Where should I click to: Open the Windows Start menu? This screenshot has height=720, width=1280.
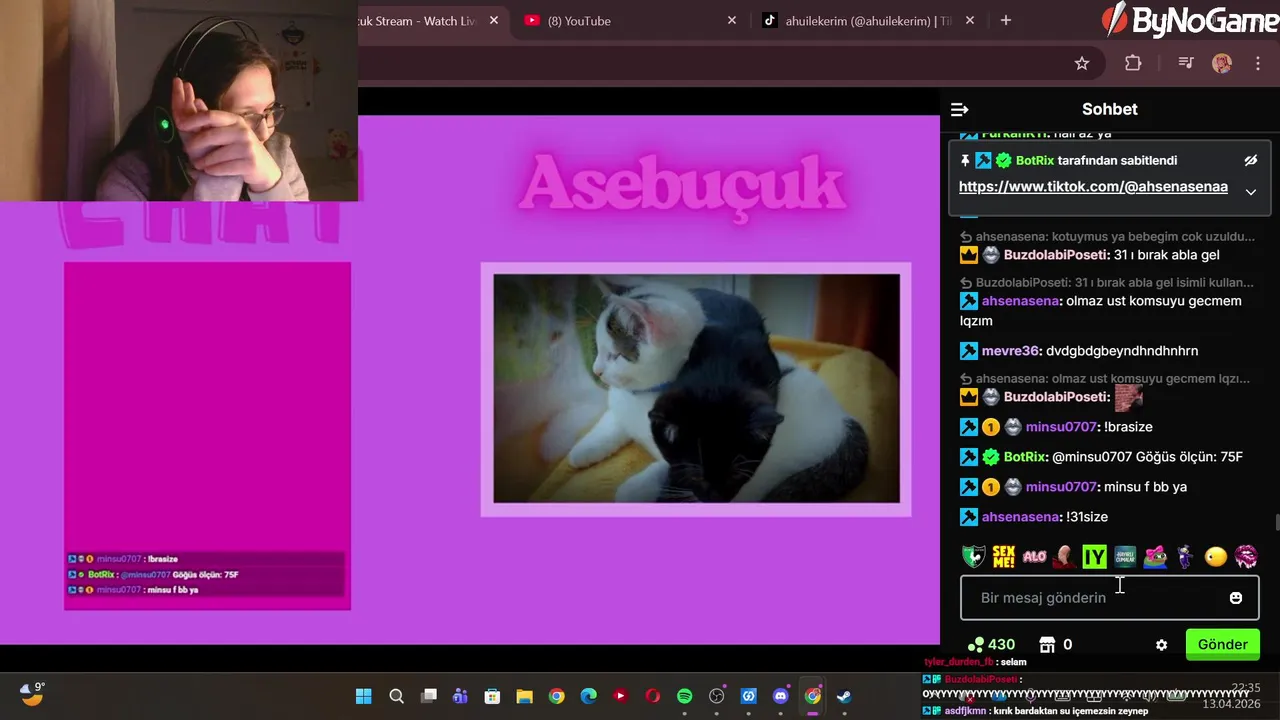[x=364, y=697]
